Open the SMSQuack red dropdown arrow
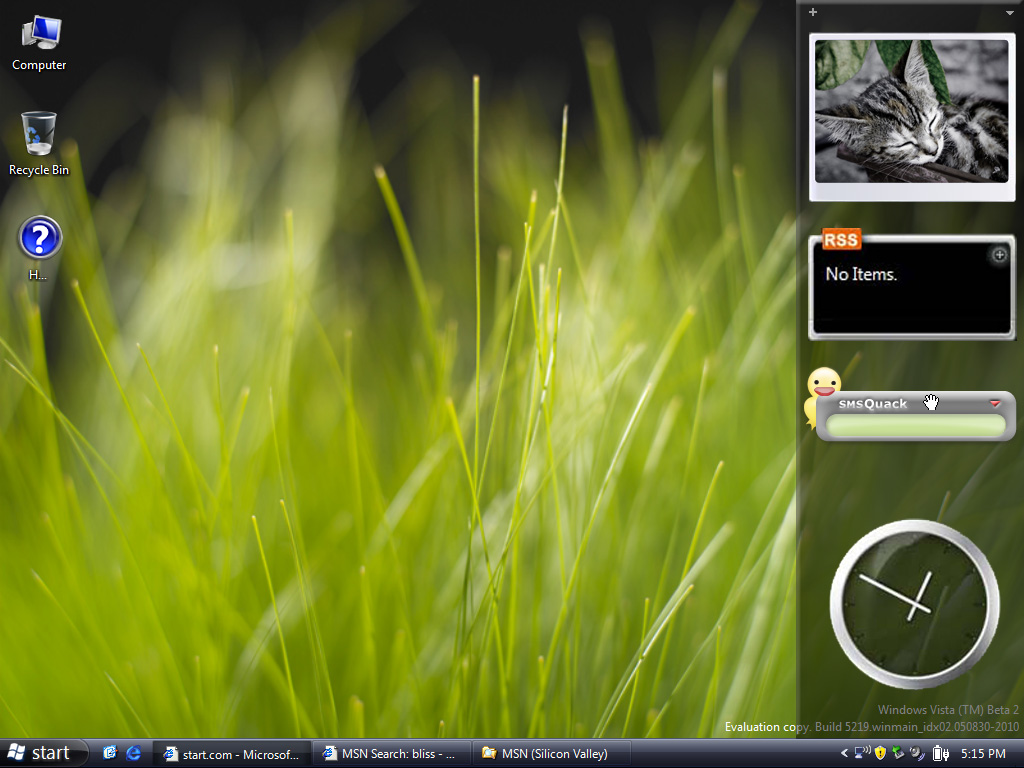Image resolution: width=1024 pixels, height=768 pixels. 995,404
